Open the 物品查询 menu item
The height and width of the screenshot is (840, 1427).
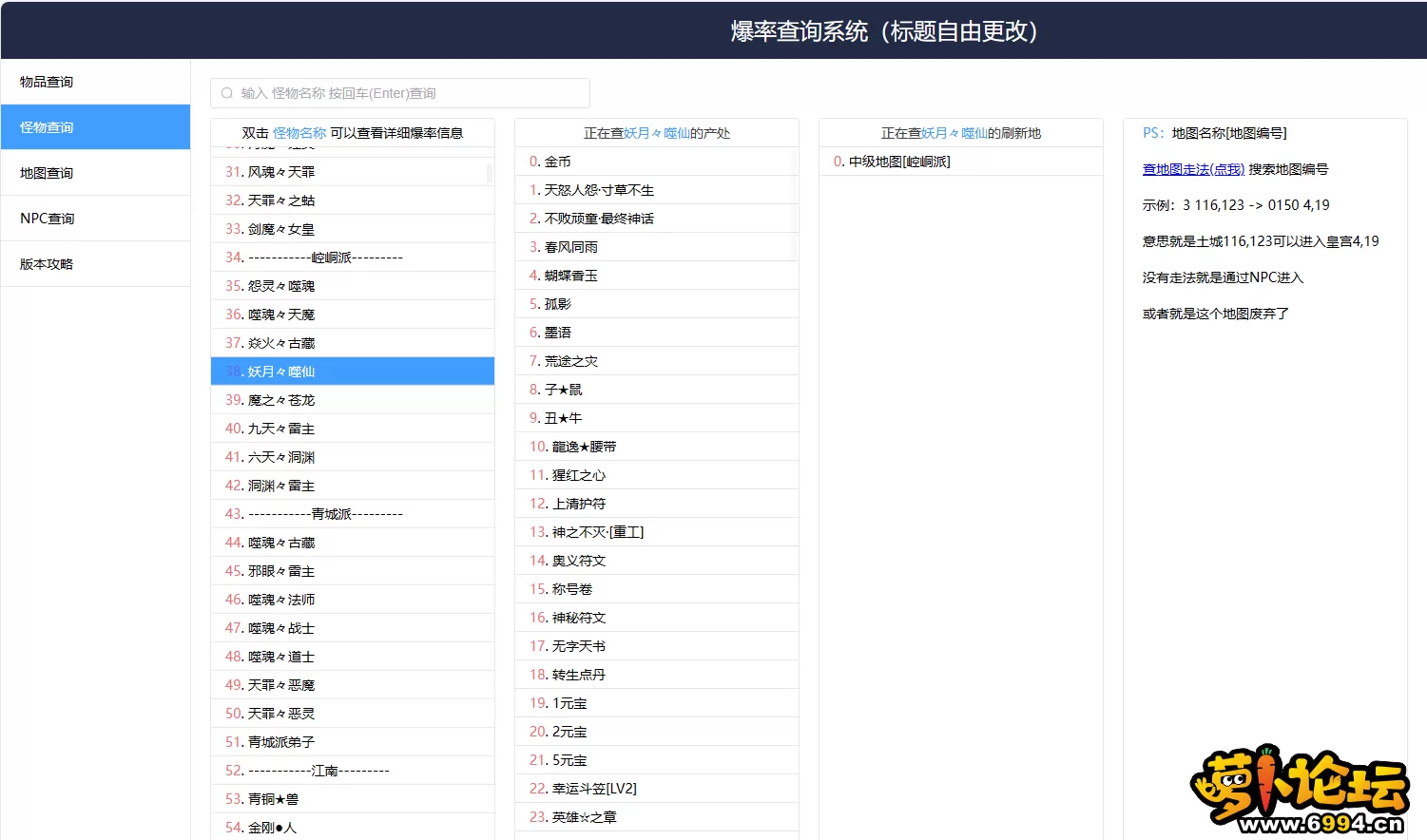[95, 82]
